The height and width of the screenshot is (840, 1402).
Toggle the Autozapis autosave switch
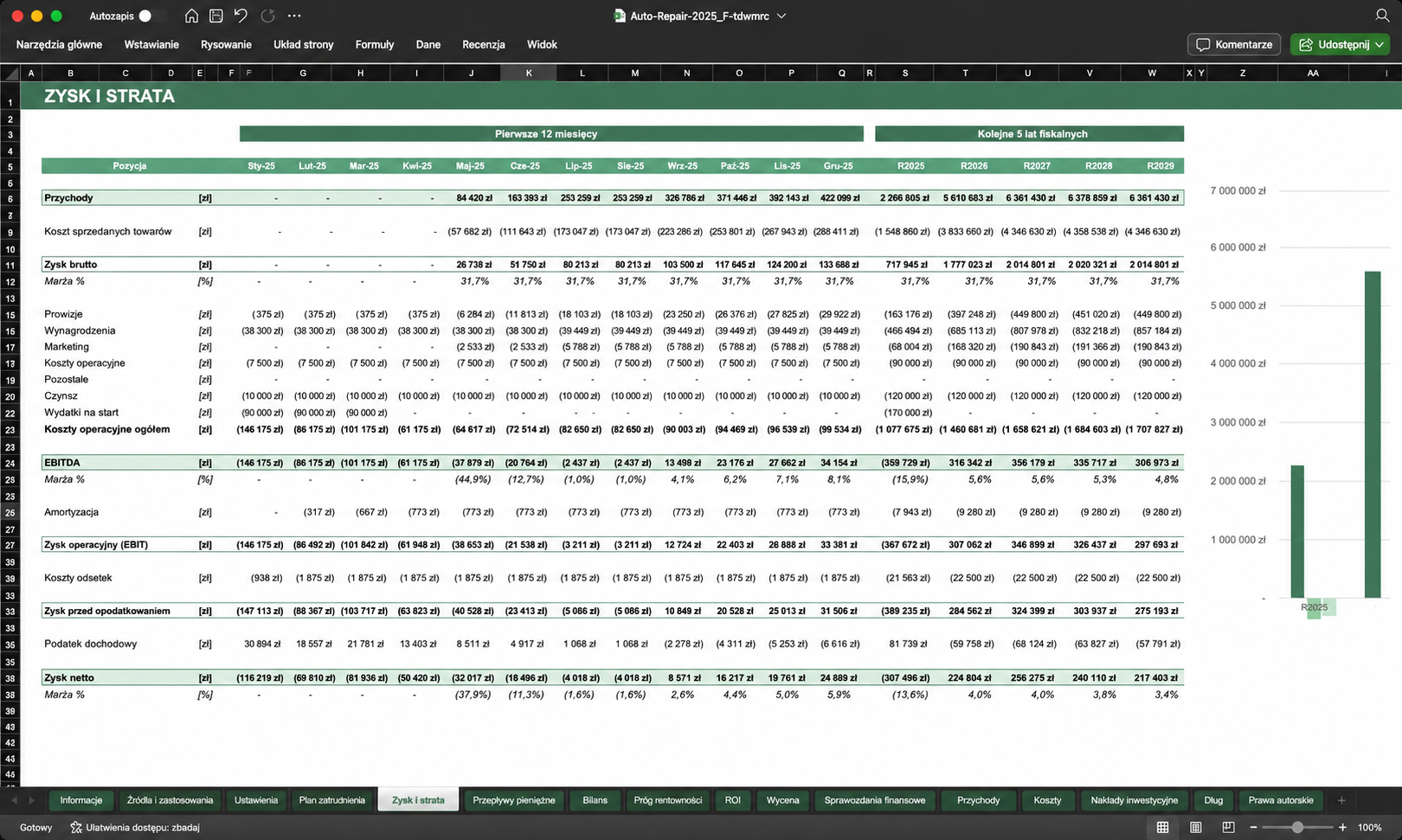pos(150,16)
